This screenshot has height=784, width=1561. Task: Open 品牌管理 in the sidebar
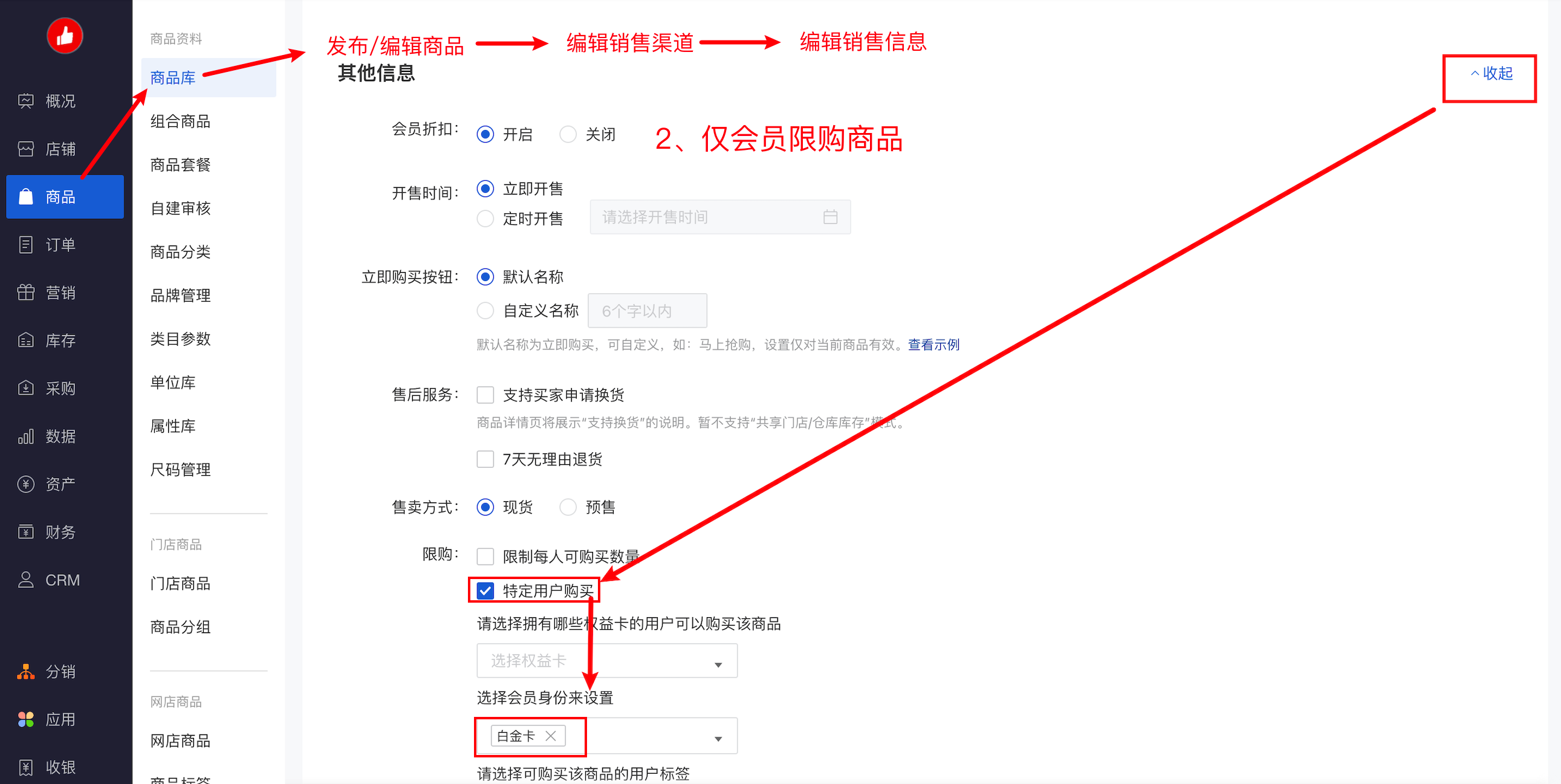click(x=180, y=295)
